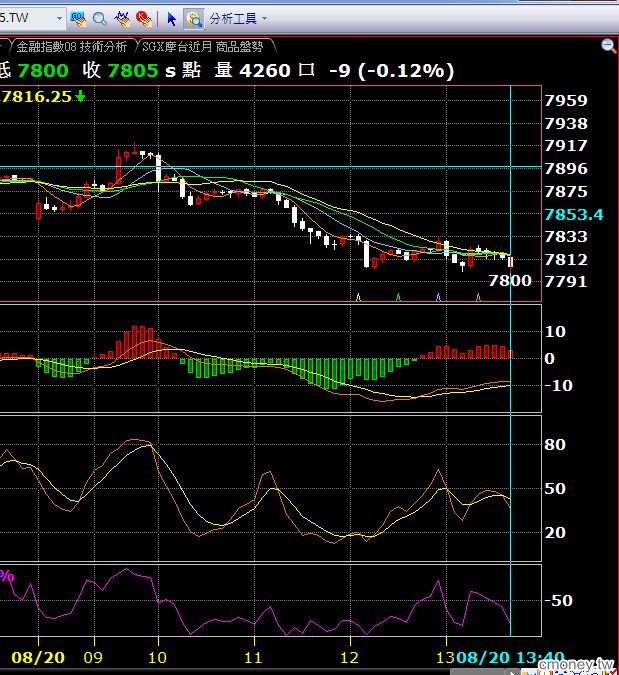619x675 pixels.
Task: Expand the .TW symbol combo box arrow
Action: click(x=59, y=19)
